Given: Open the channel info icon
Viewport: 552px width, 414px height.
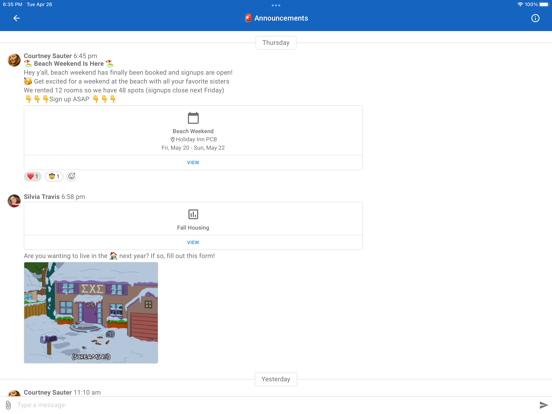Looking at the screenshot, I should coord(535,18).
